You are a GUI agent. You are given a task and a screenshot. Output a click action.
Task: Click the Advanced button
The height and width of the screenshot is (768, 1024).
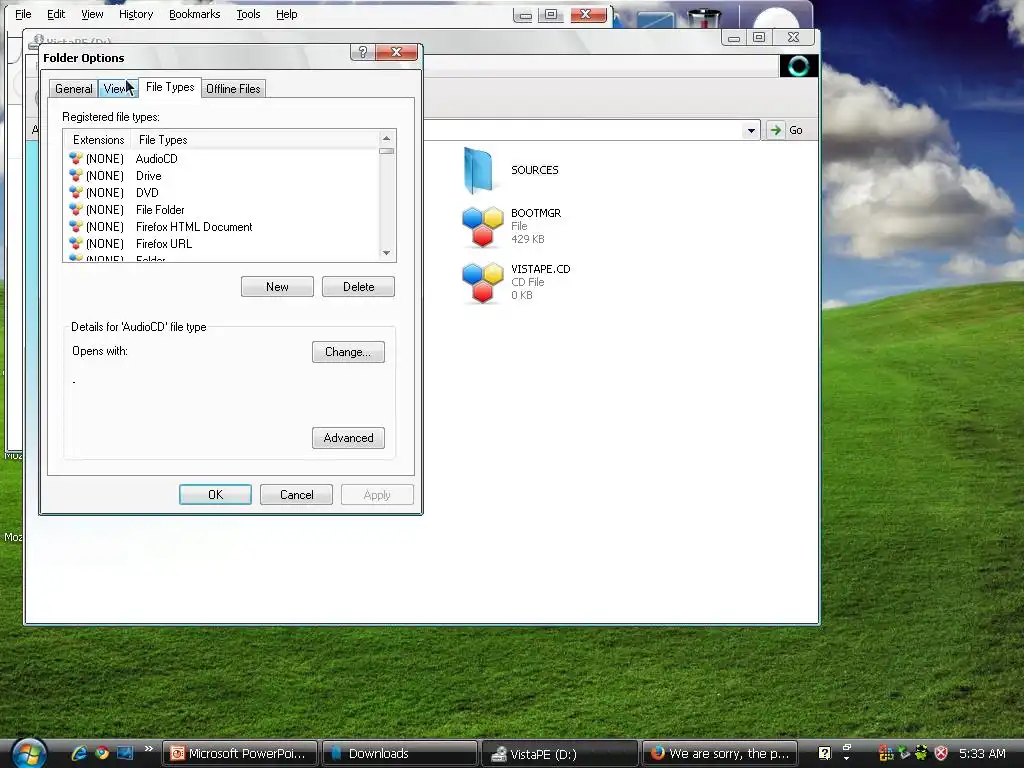click(x=348, y=438)
